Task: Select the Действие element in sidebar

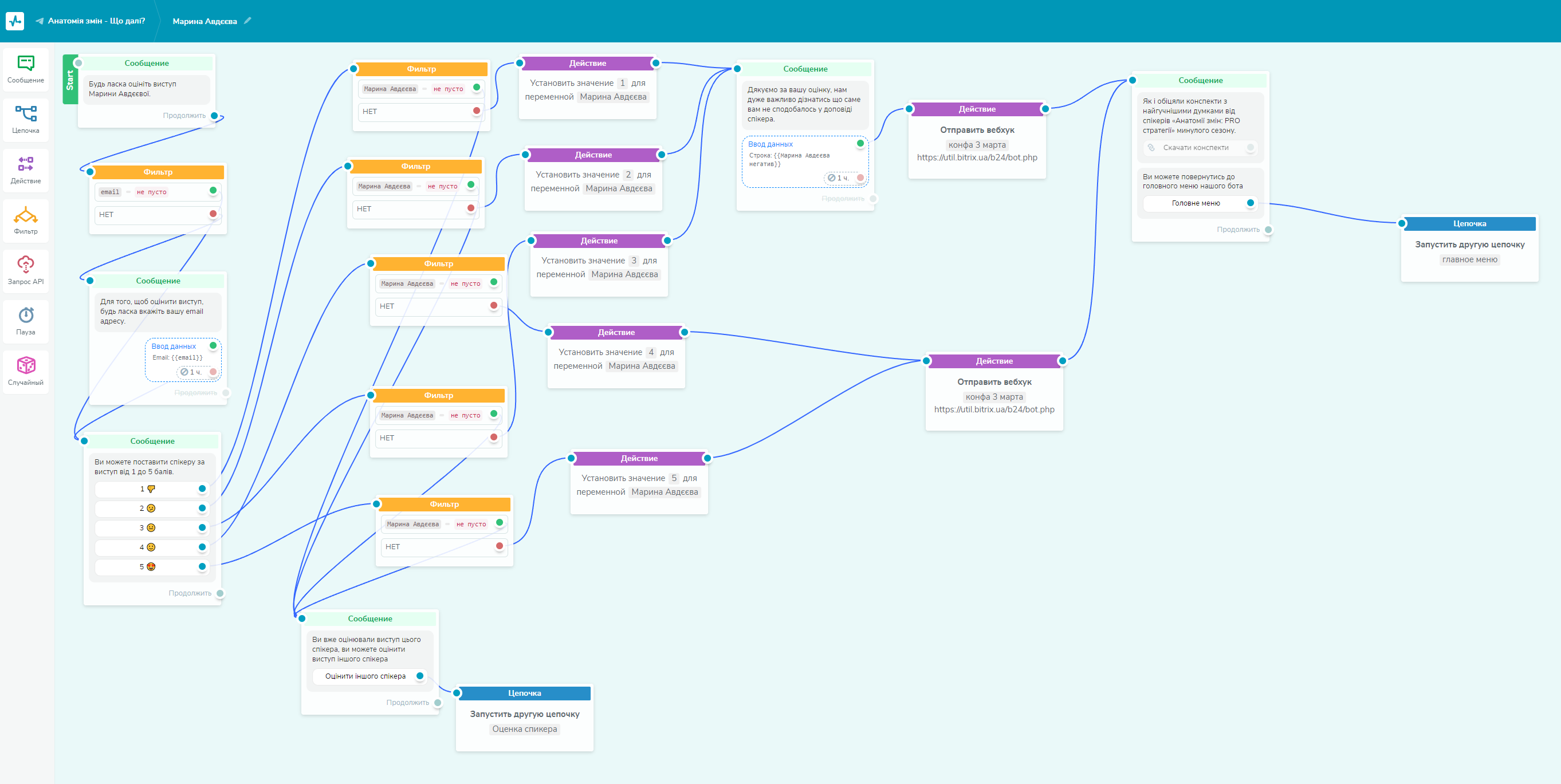Action: tap(25, 170)
